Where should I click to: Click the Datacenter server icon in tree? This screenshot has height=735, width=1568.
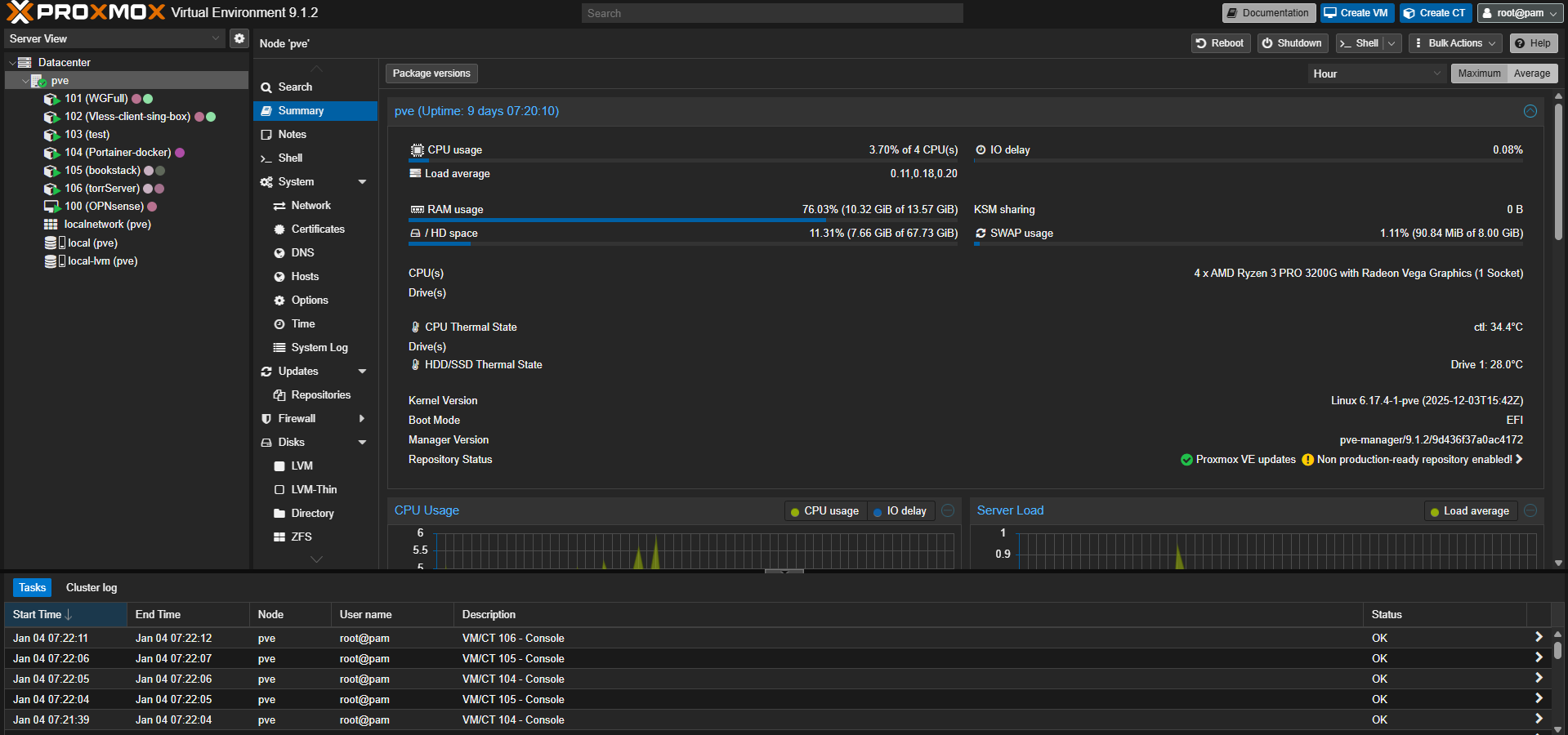coord(25,62)
